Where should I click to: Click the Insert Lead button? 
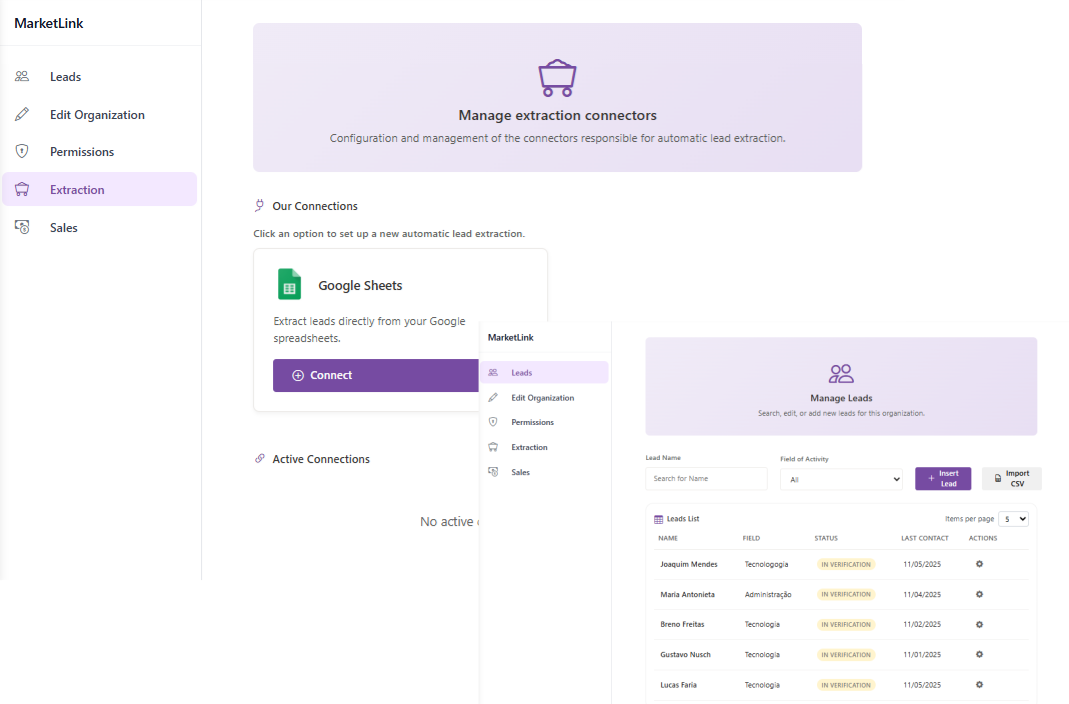tap(942, 479)
